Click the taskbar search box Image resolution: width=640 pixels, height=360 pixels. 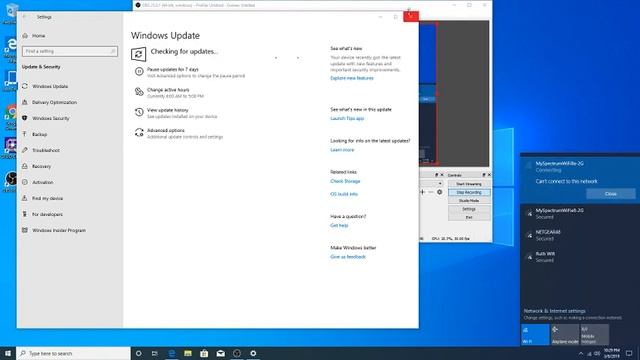coord(73,353)
